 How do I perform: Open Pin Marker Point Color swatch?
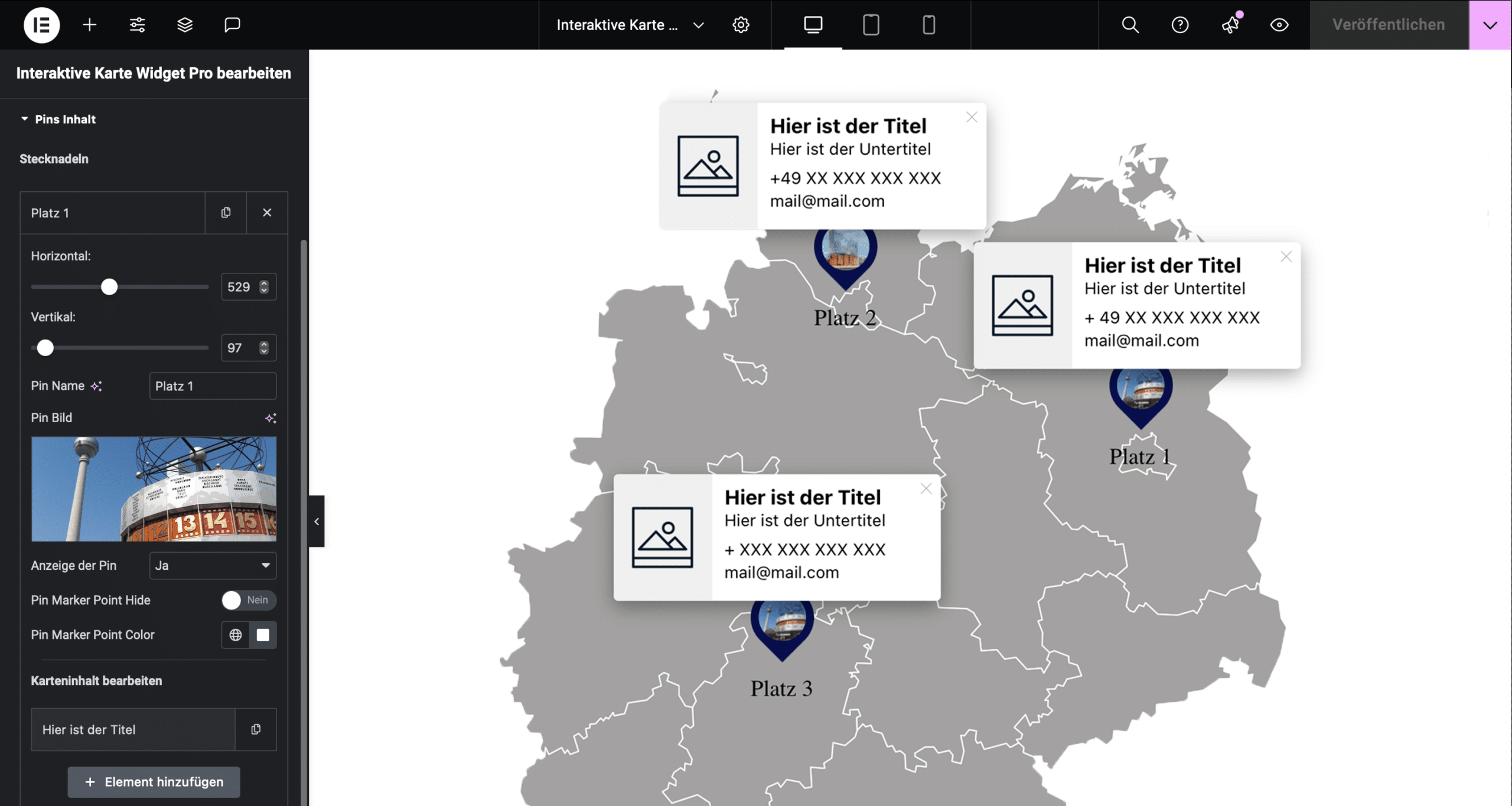(263, 635)
